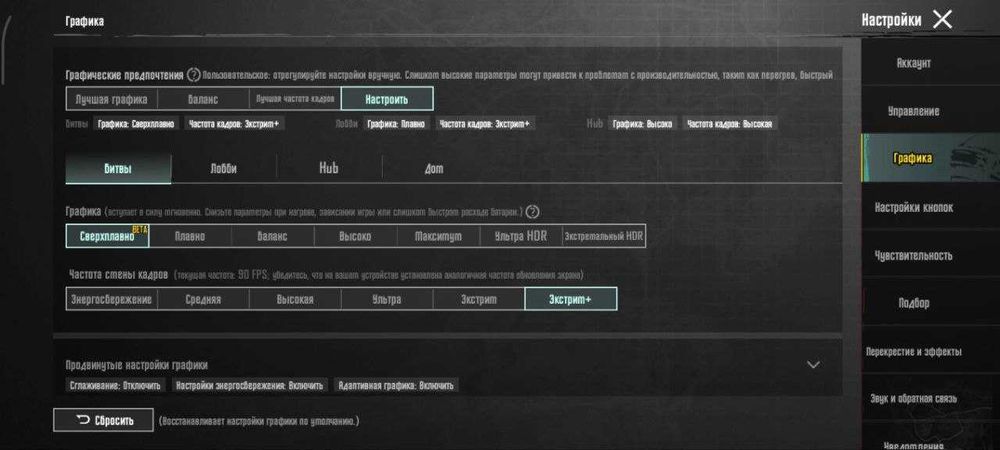Click Адаптивная графика: Включить tag

pyautogui.click(x=396, y=386)
